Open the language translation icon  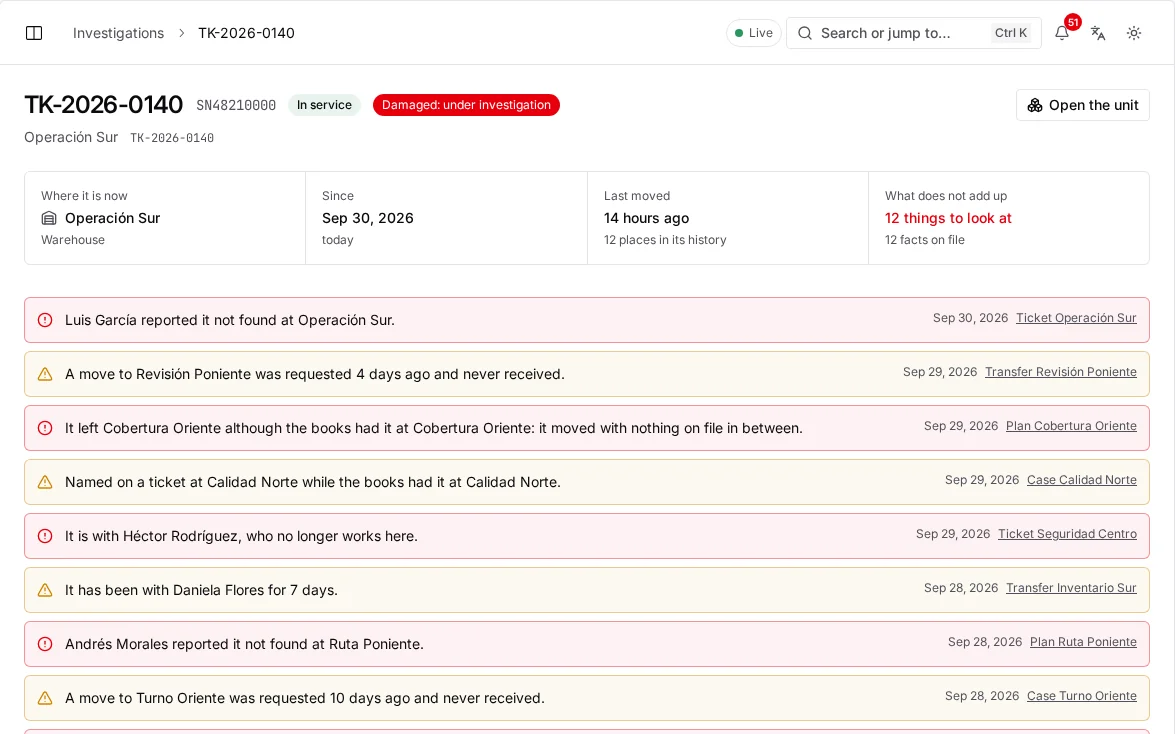click(1098, 33)
